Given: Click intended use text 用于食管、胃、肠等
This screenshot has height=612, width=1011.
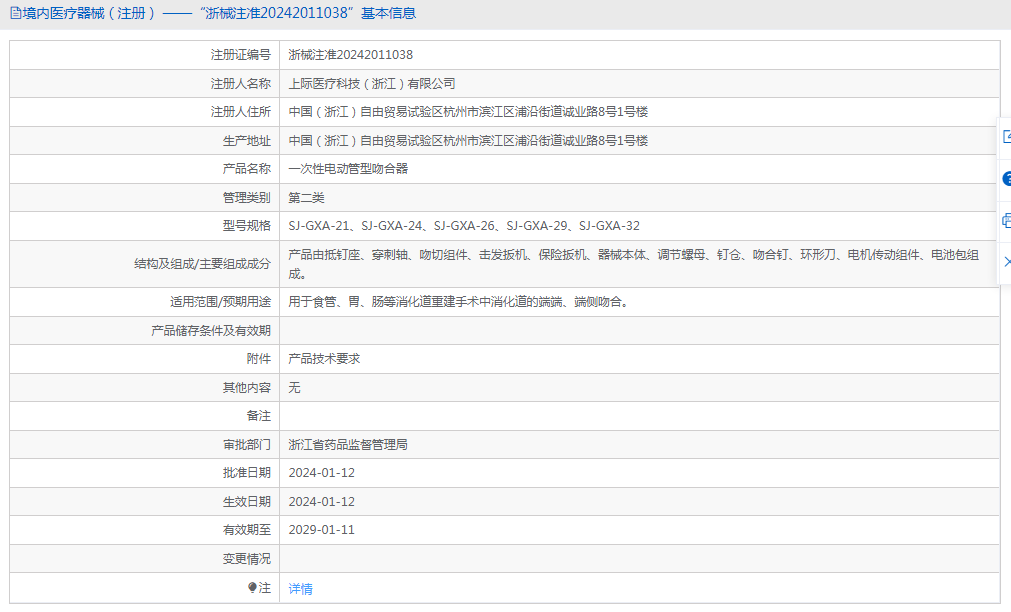Looking at the screenshot, I should [x=458, y=302].
